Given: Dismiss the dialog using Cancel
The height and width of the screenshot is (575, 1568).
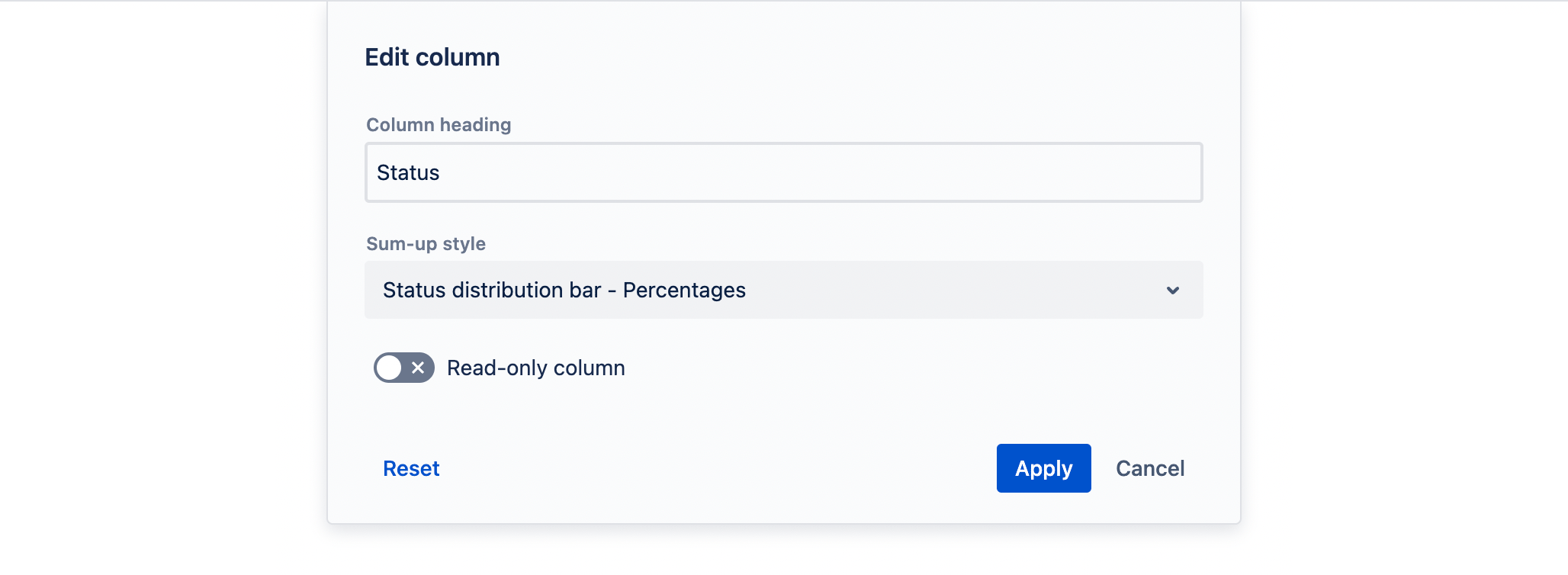Looking at the screenshot, I should point(1150,468).
